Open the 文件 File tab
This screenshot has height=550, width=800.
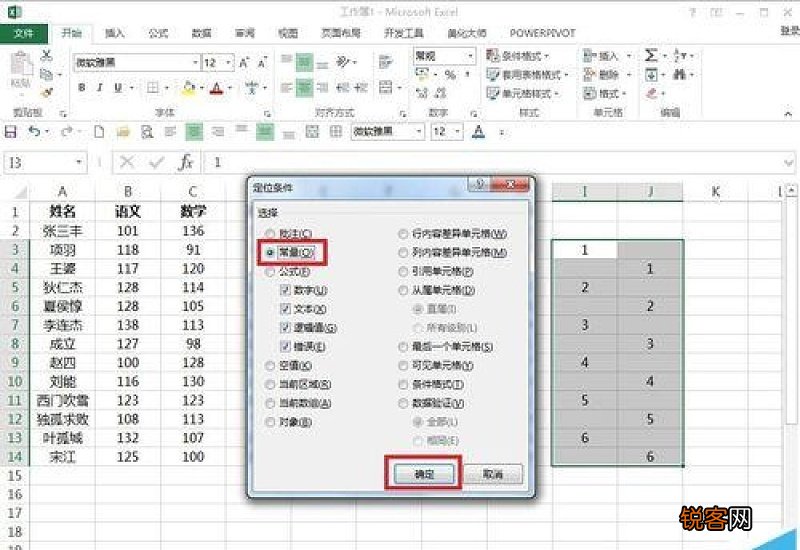23,33
